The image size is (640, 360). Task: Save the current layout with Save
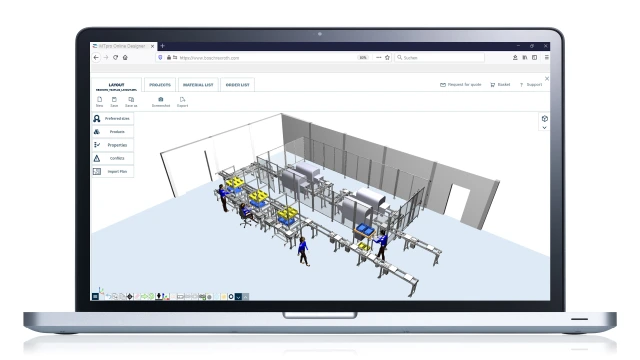(x=114, y=102)
